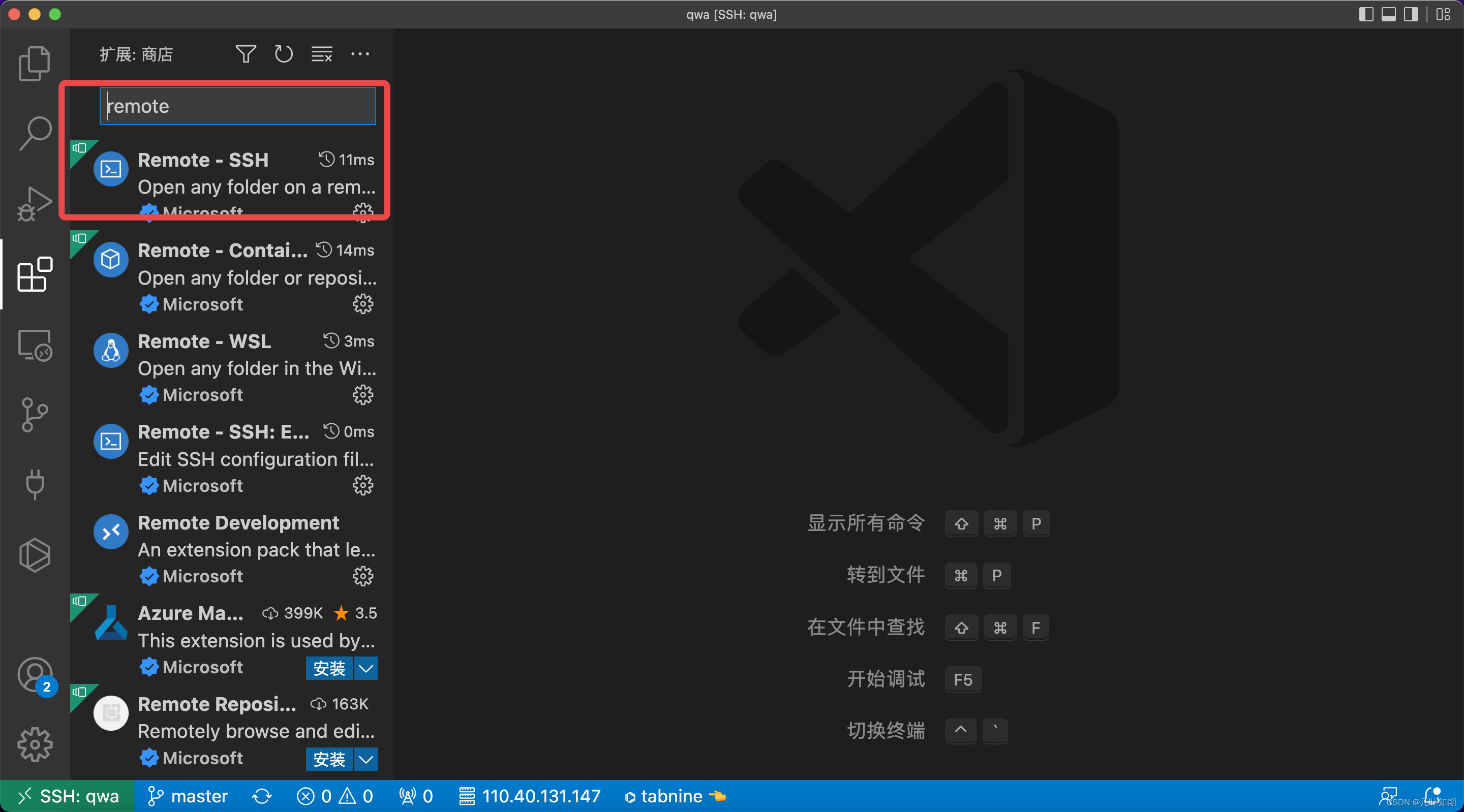Screen dimensions: 1464x812
Task: Toggle bottom panel layout button
Action: pos(1388,14)
